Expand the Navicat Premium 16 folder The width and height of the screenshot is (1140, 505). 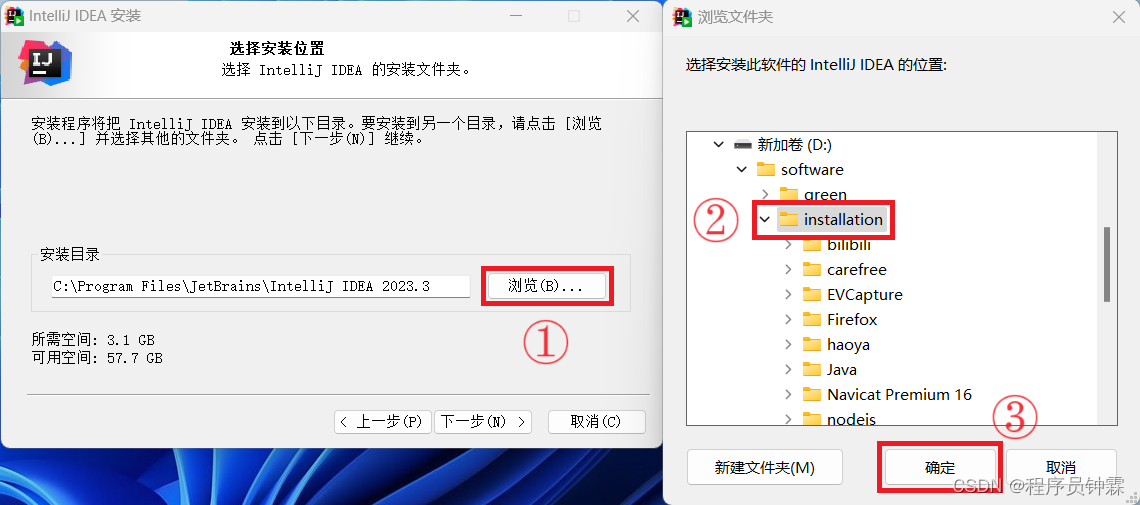click(x=788, y=394)
